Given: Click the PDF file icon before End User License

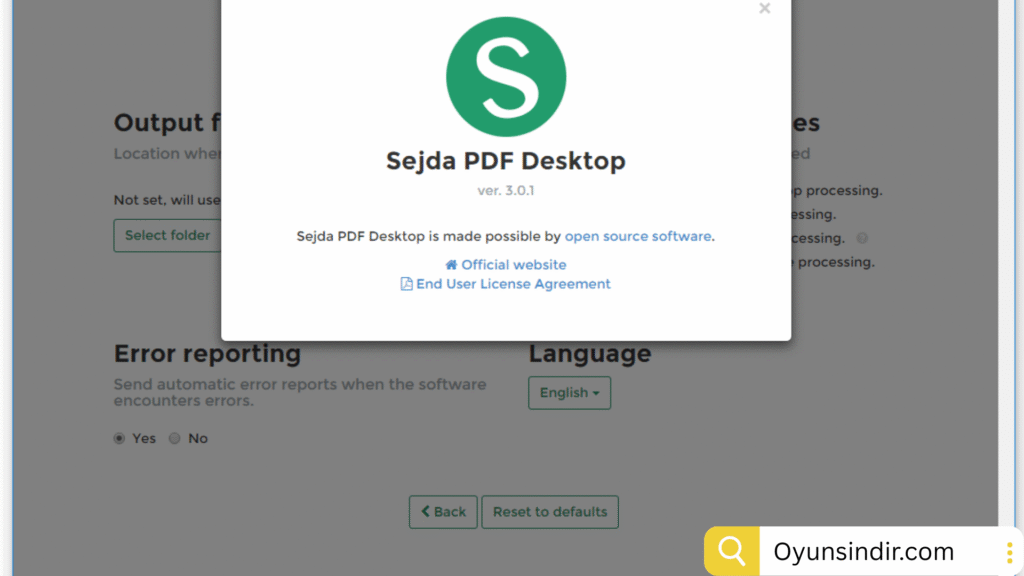Looking at the screenshot, I should point(406,284).
